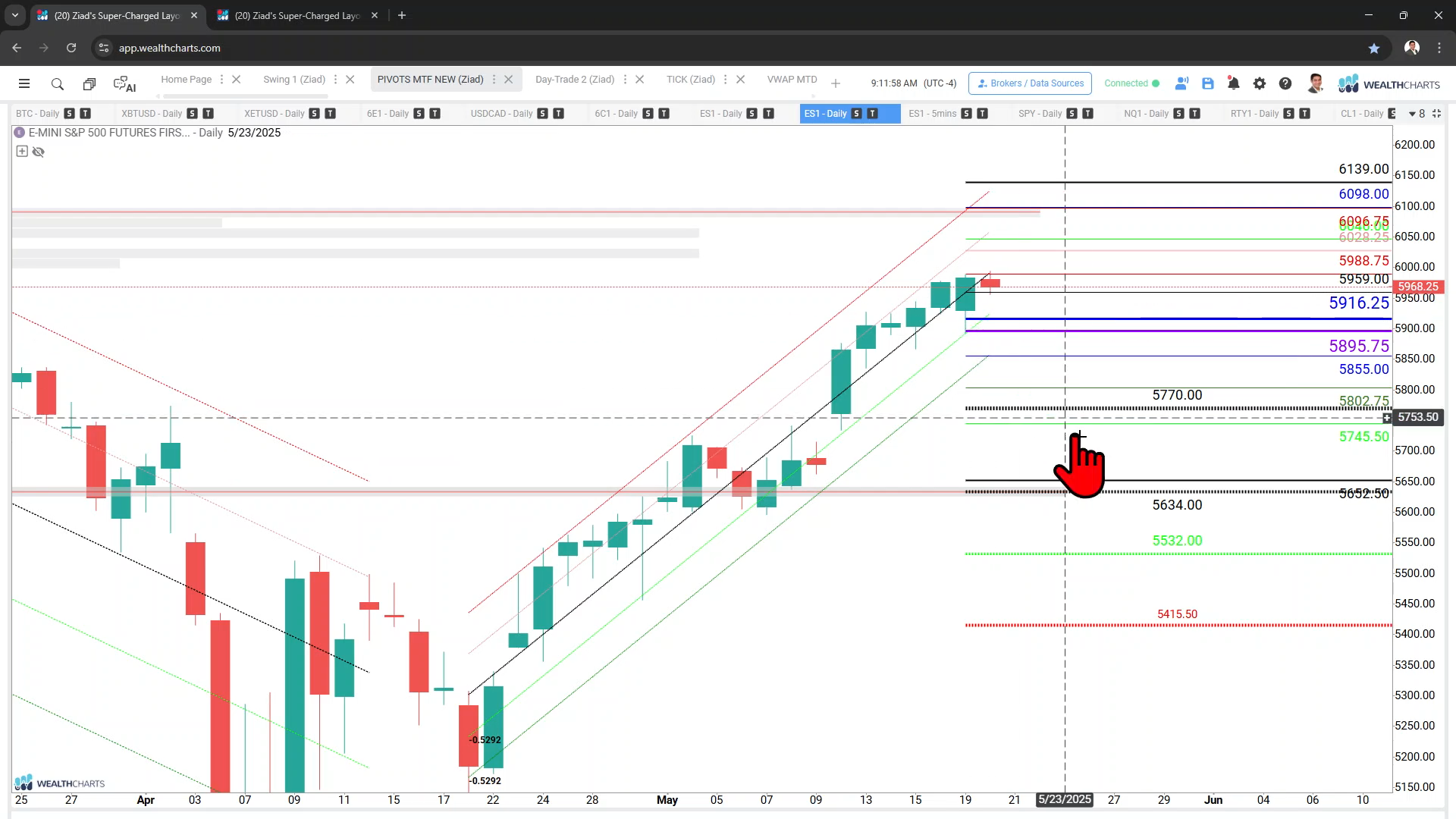Toggle T button on ES1 - Daily active tab
Viewport: 1456px width, 819px height.
point(873,114)
